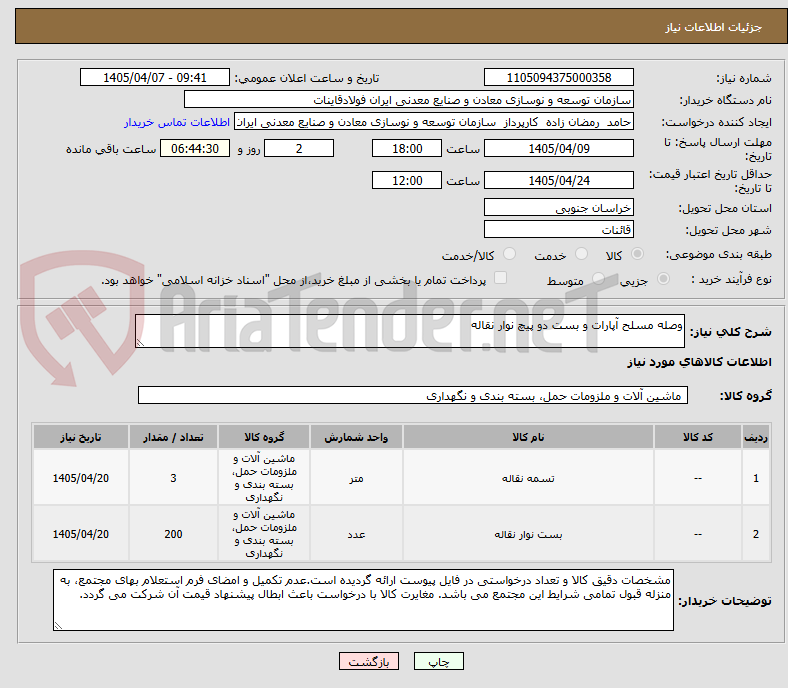Click the واحد شمارش column header

coord(356,437)
